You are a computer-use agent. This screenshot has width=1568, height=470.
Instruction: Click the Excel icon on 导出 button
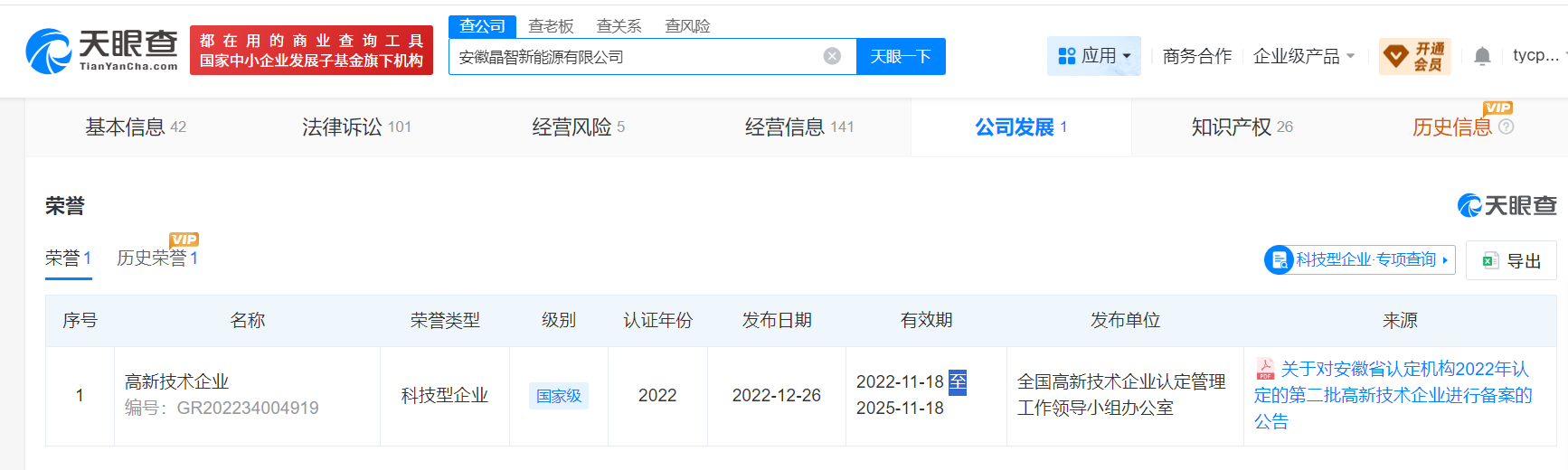1490,261
